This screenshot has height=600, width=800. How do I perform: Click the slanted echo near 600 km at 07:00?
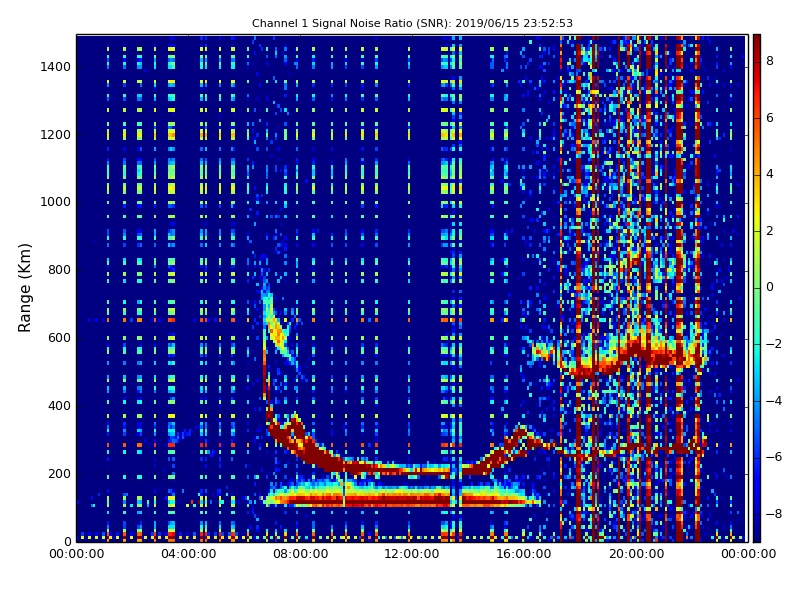pyautogui.click(x=278, y=327)
